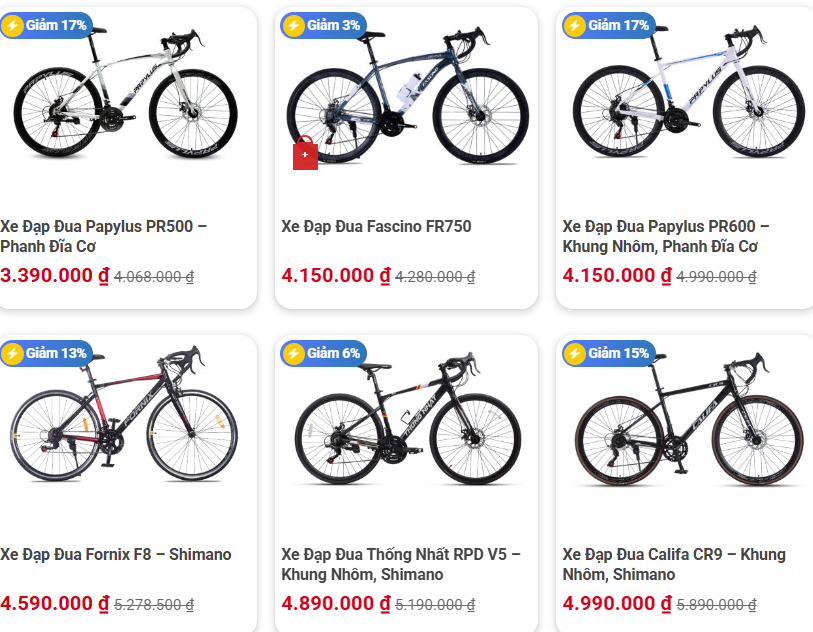
Task: Open Xe Đạp Đua Califa CR9 title link
Action: click(674, 564)
